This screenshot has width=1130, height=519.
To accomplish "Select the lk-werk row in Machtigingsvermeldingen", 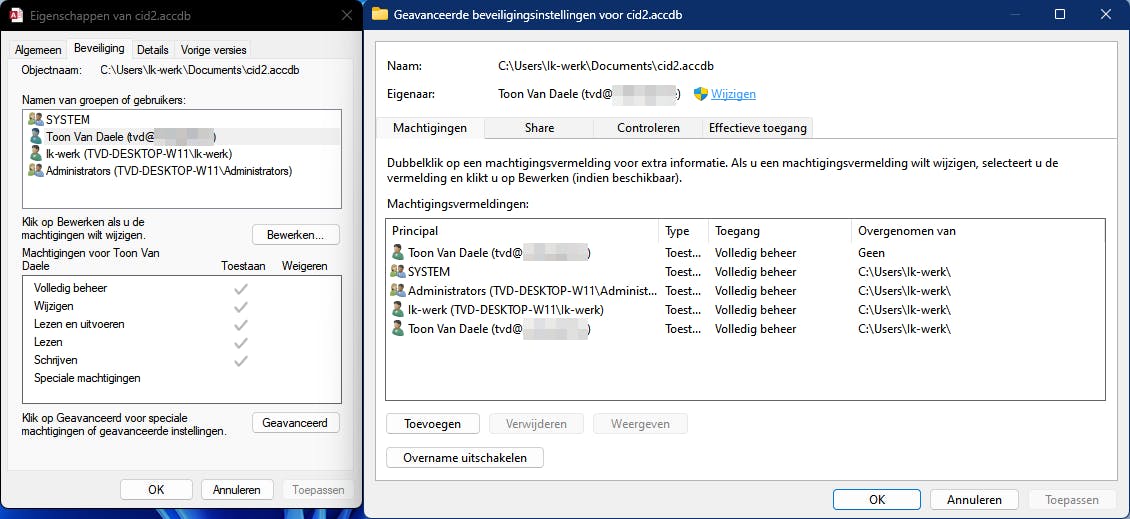I will 745,310.
